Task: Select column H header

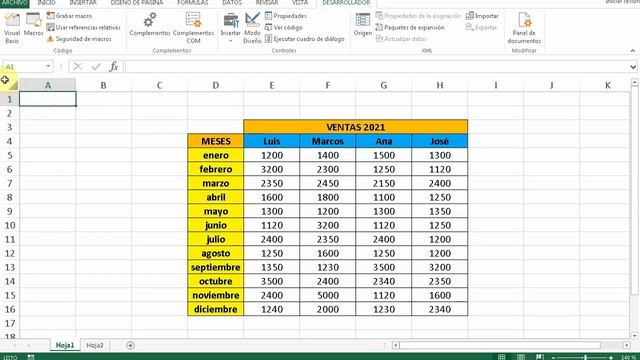Action: point(440,85)
